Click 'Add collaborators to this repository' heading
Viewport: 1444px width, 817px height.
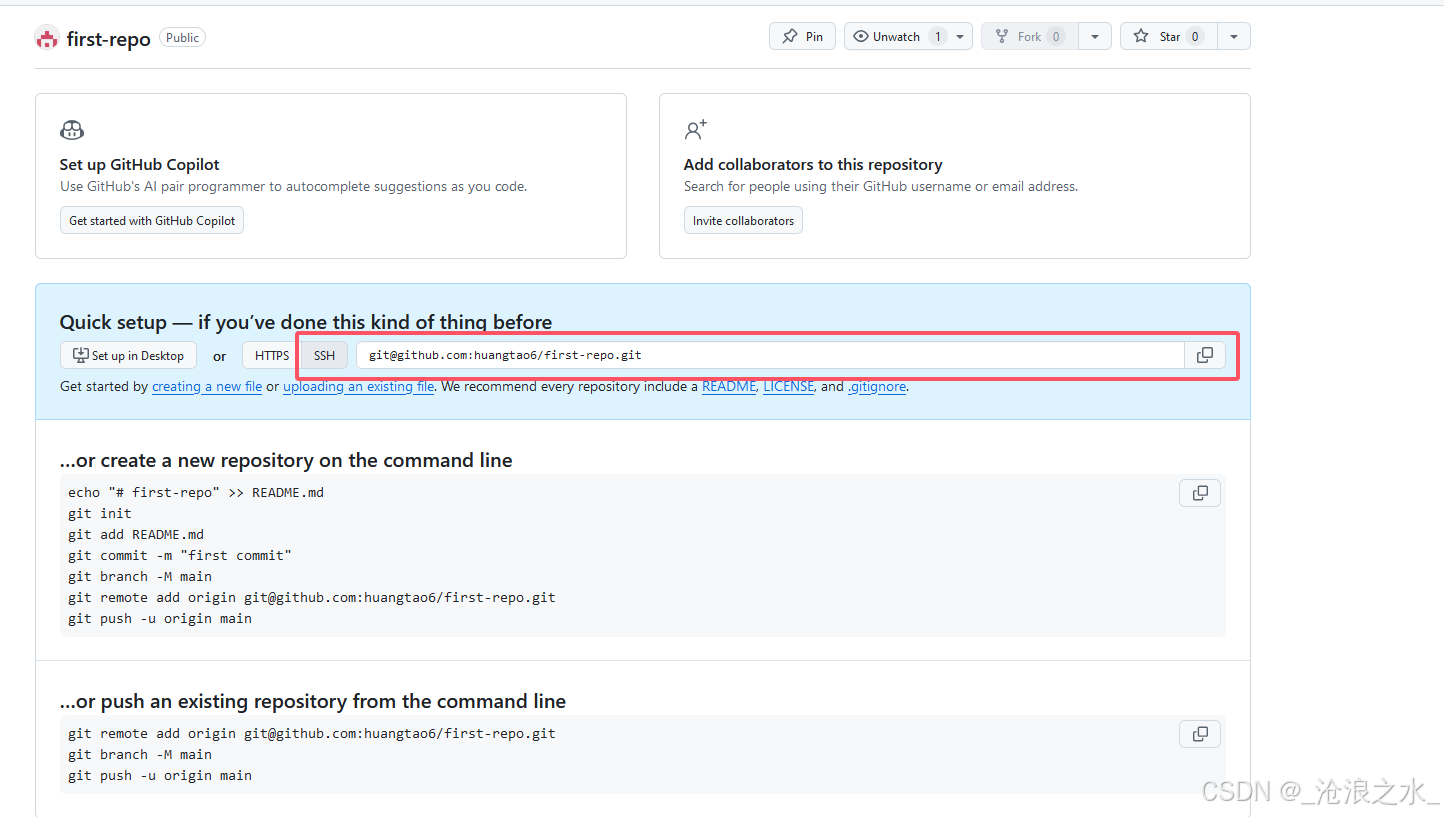coord(813,165)
